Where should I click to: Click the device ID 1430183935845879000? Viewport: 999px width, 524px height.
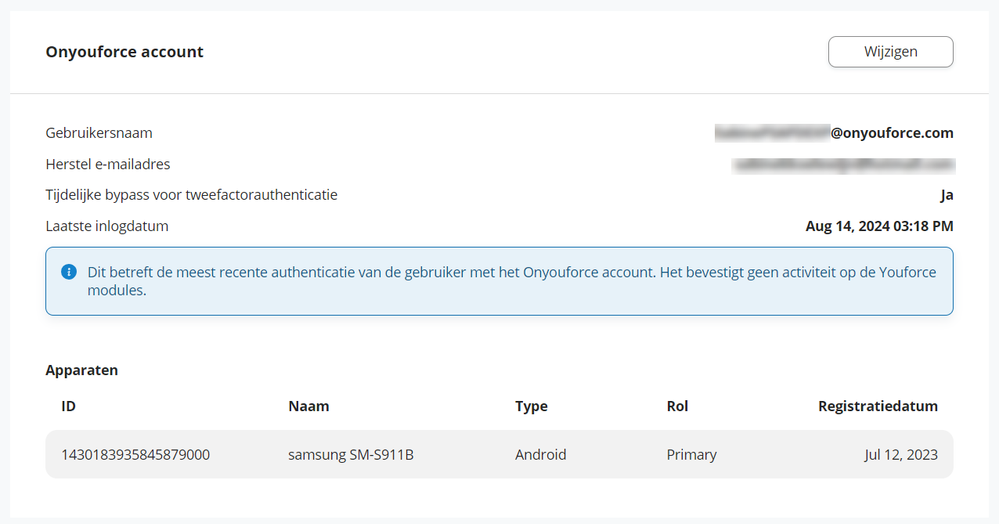pos(135,455)
